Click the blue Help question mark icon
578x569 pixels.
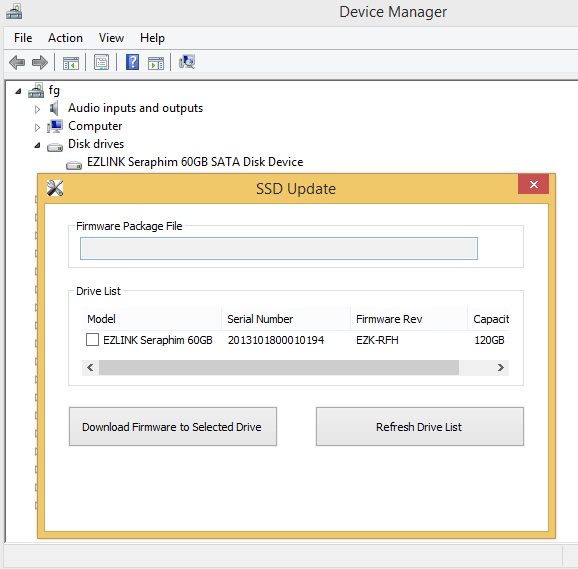click(x=132, y=62)
